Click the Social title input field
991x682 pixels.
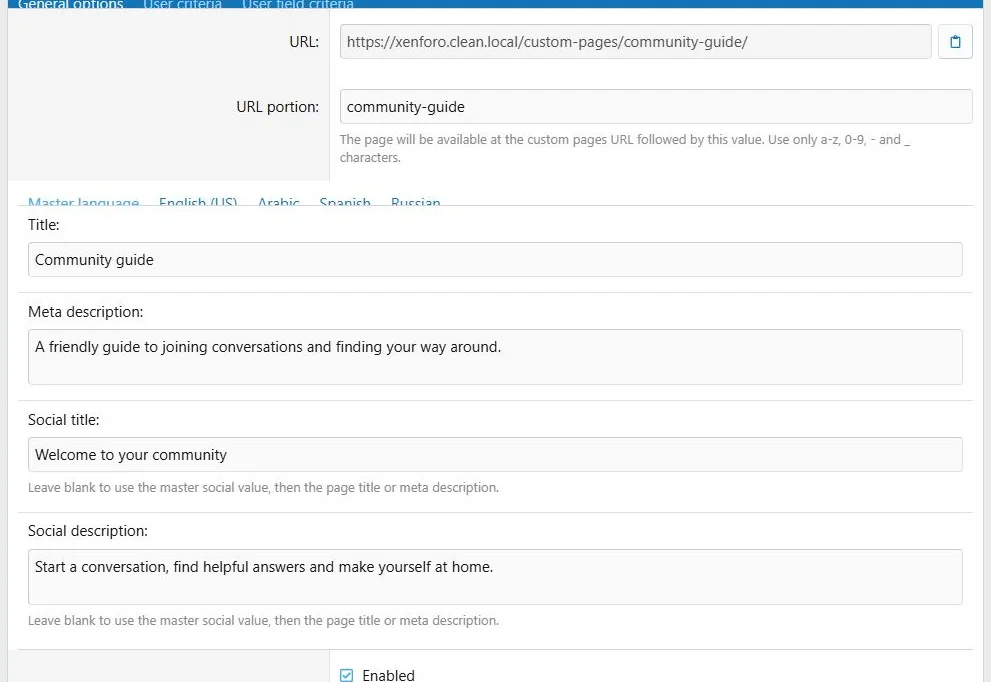click(x=495, y=454)
